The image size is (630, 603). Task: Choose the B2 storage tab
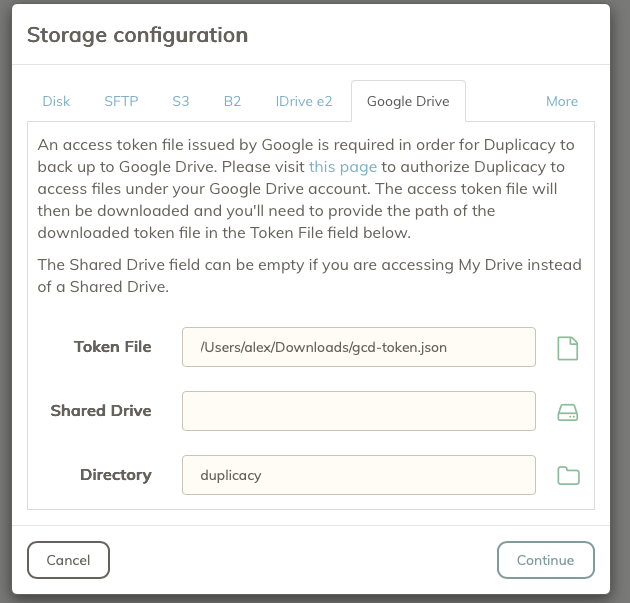tap(232, 101)
